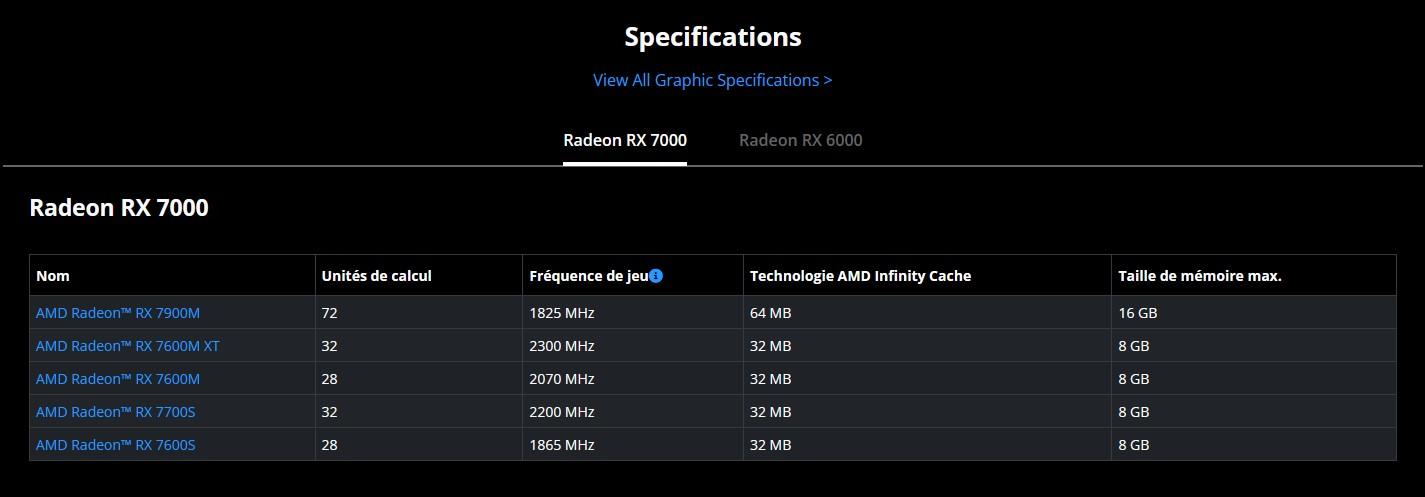Screen dimensions: 1425x497
Task: Select the 1825 MHz frequency cell
Action: click(x=562, y=313)
